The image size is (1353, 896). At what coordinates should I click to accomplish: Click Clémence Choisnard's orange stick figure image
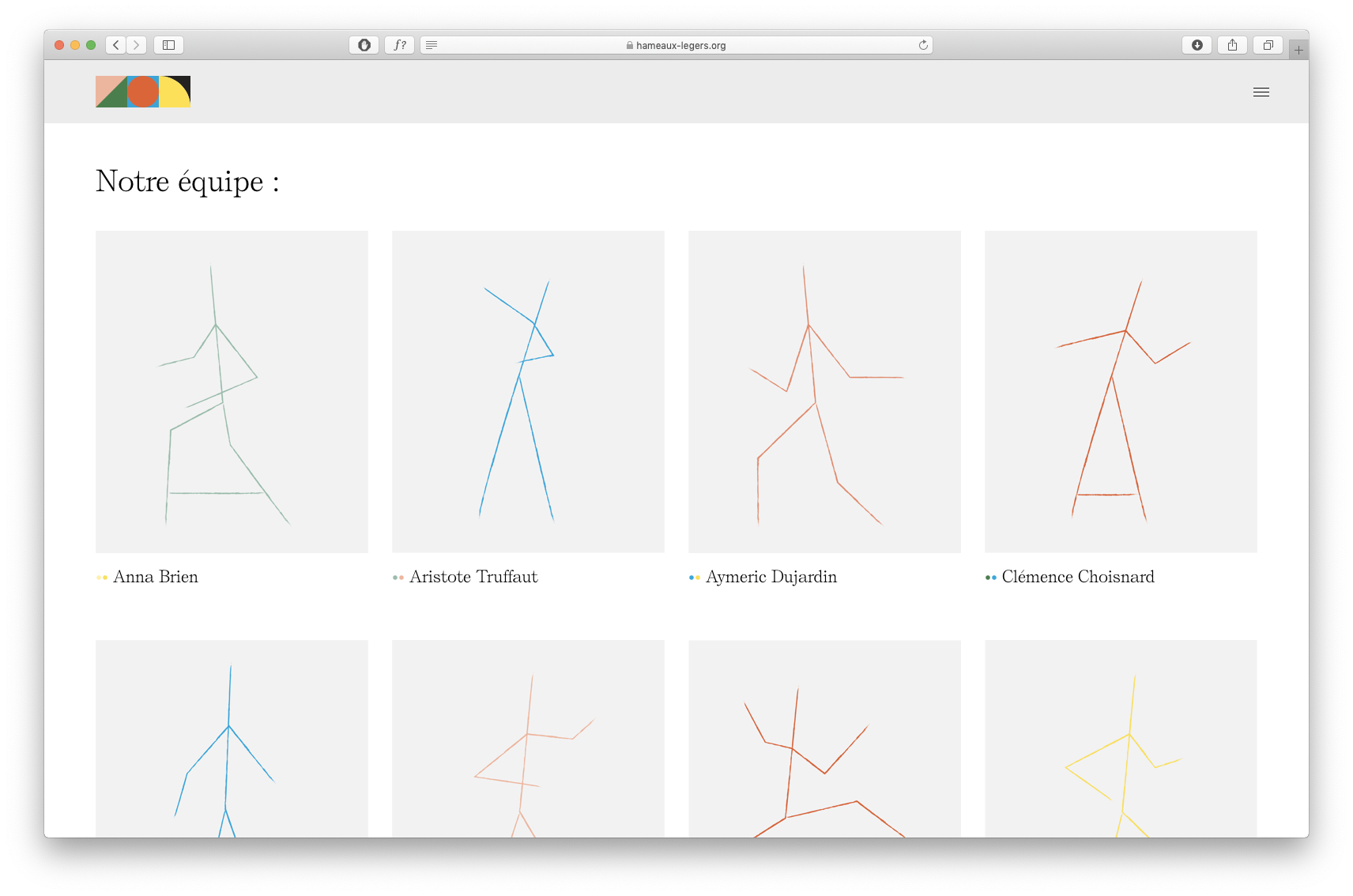1121,391
